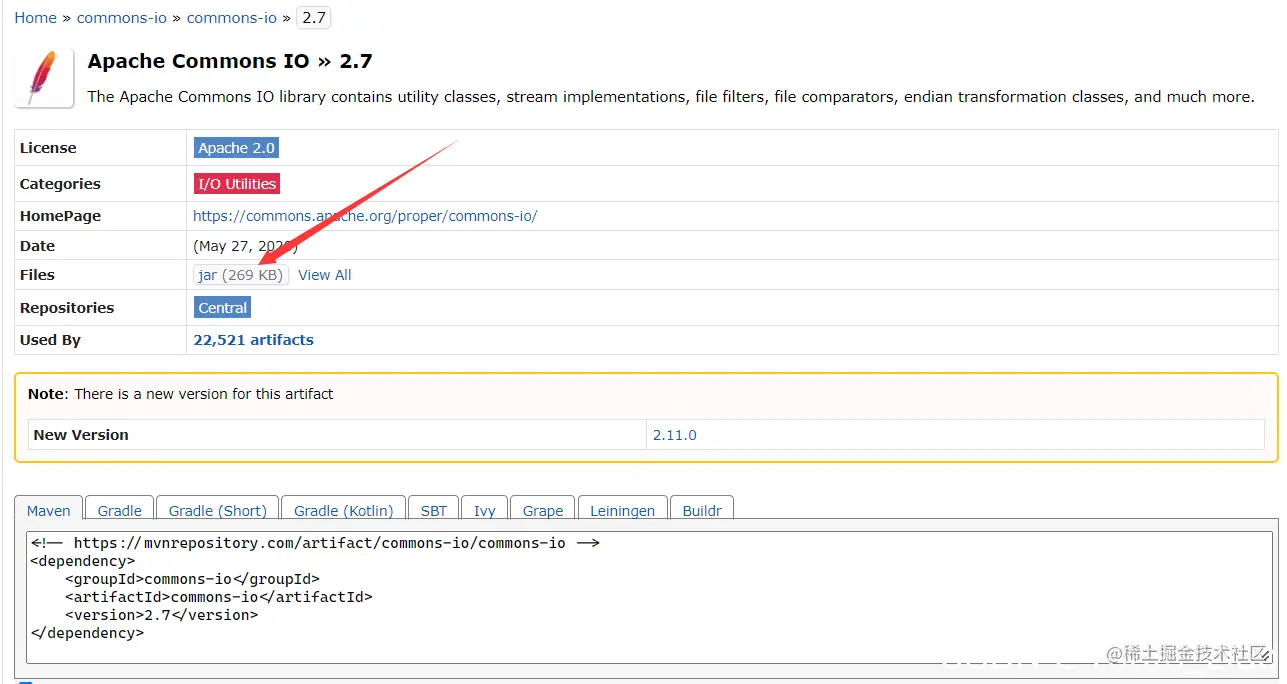
Task: Switch to the Grape tab
Action: [543, 510]
